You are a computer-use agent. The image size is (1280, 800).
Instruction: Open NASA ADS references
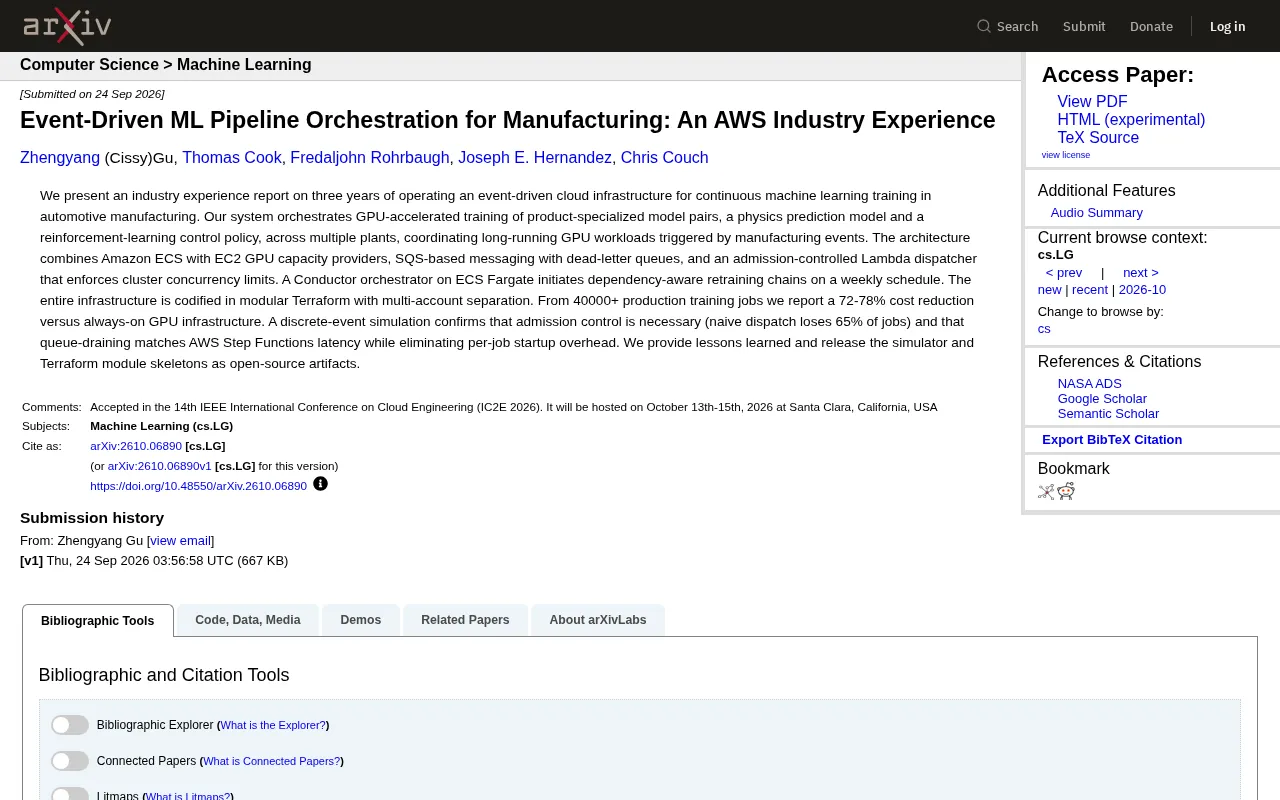click(1090, 384)
